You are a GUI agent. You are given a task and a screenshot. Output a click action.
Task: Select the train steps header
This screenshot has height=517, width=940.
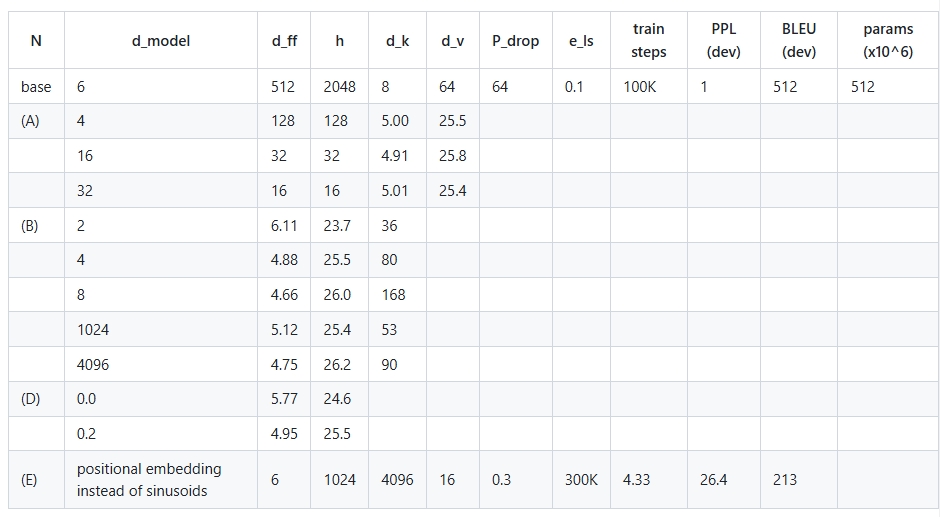point(649,41)
